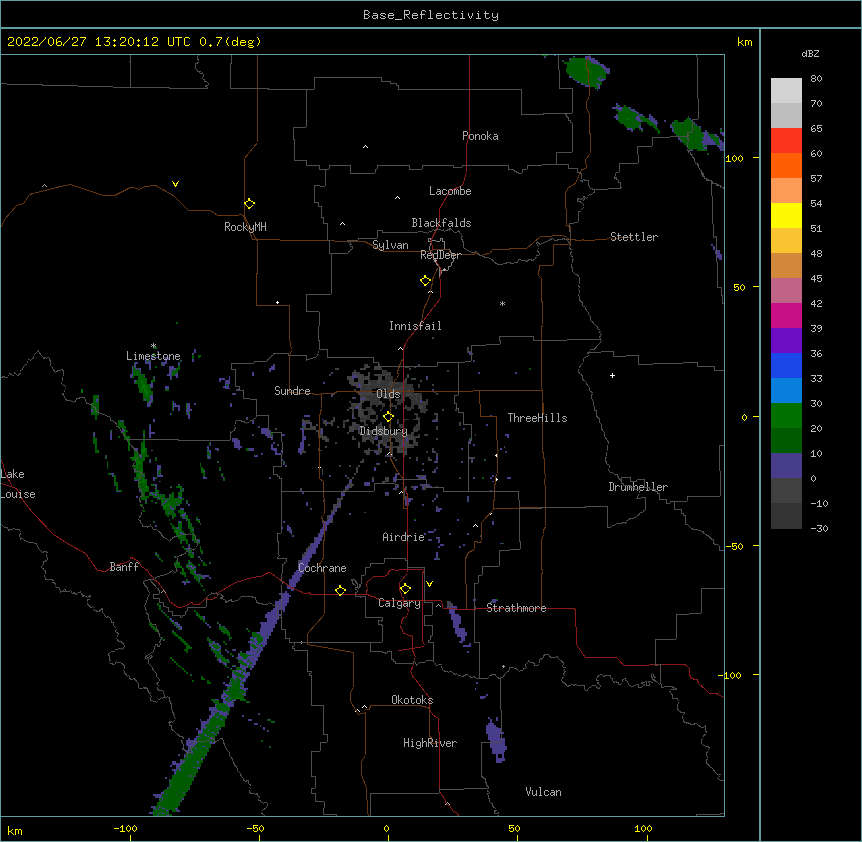The height and width of the screenshot is (842, 862).
Task: Click the Sylvan label
Action: click(x=390, y=245)
